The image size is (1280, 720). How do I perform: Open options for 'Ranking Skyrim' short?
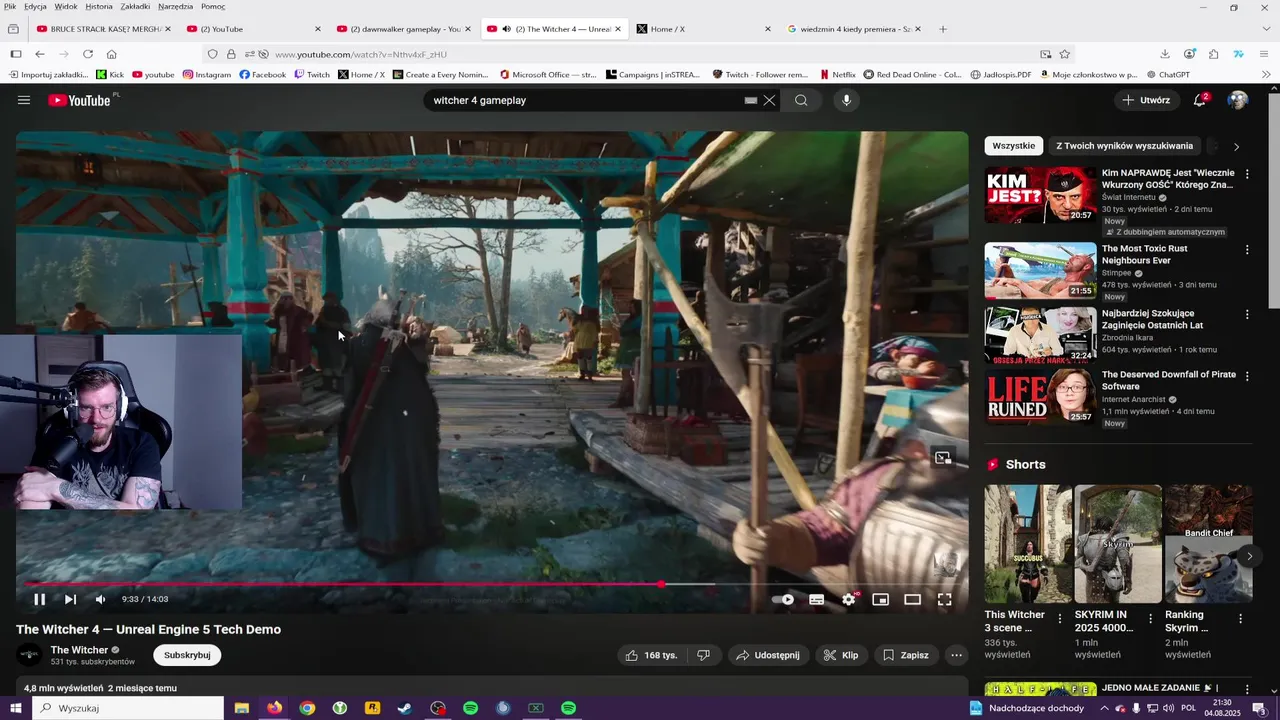[1241, 619]
